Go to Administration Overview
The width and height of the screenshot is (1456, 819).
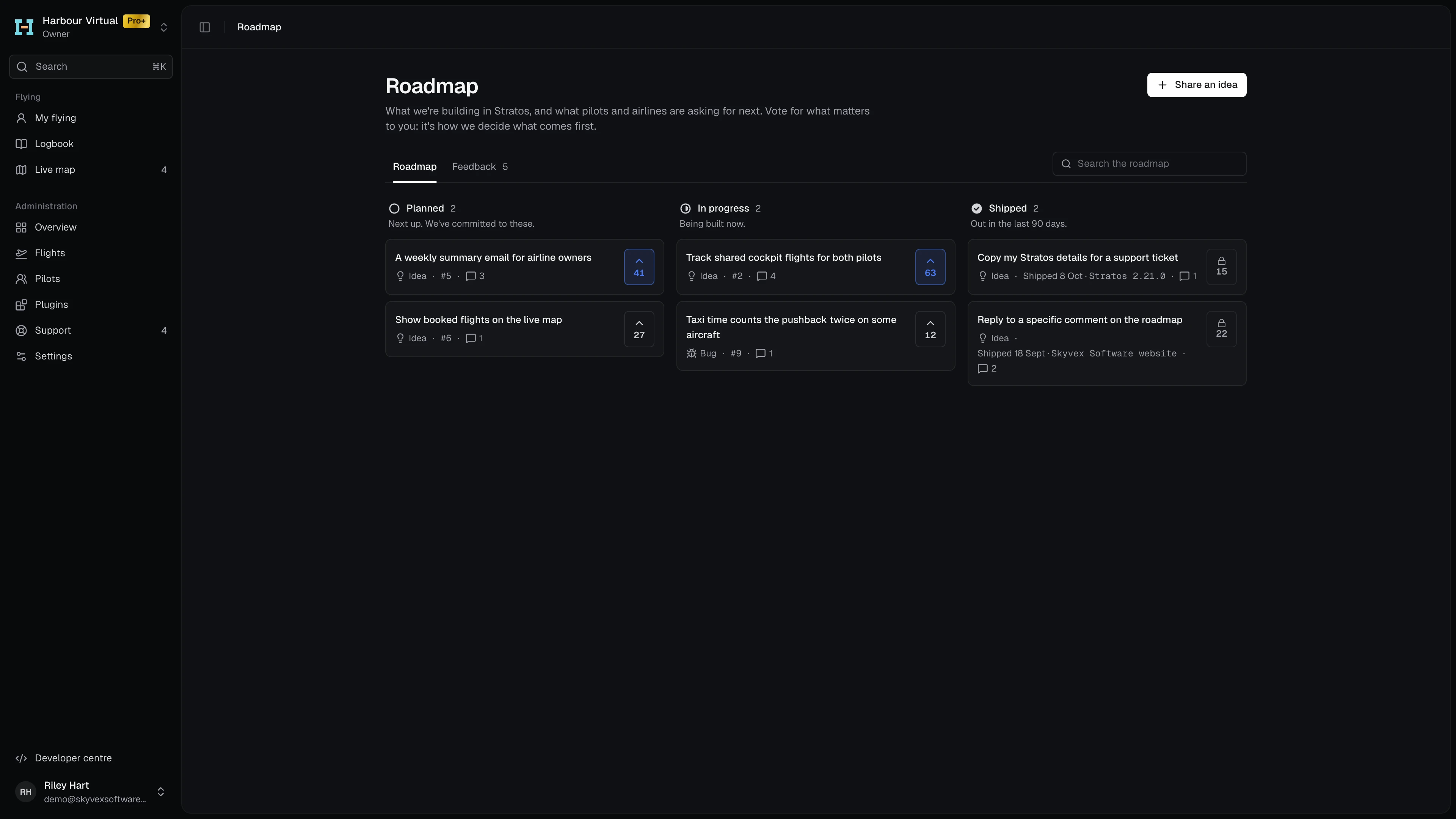click(91, 227)
